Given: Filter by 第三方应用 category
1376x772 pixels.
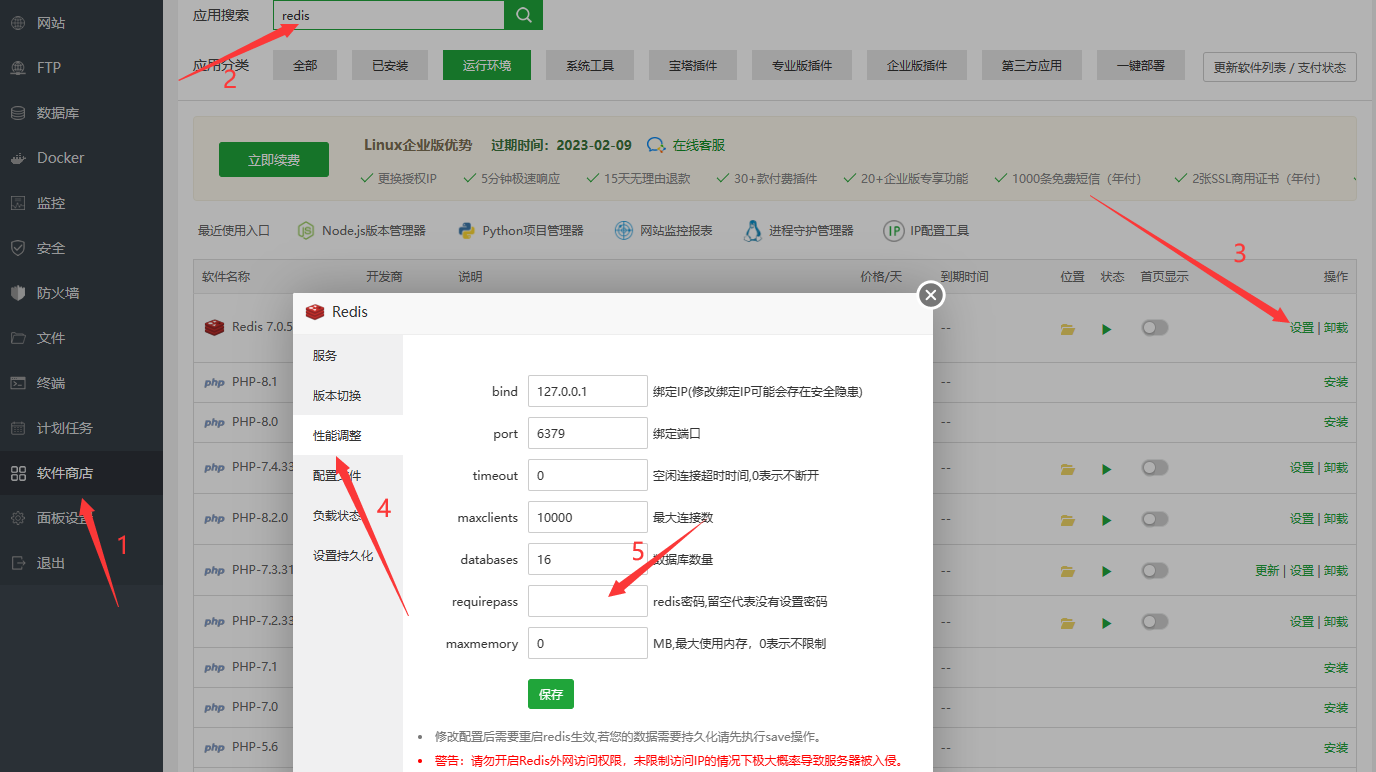Looking at the screenshot, I should [1032, 65].
